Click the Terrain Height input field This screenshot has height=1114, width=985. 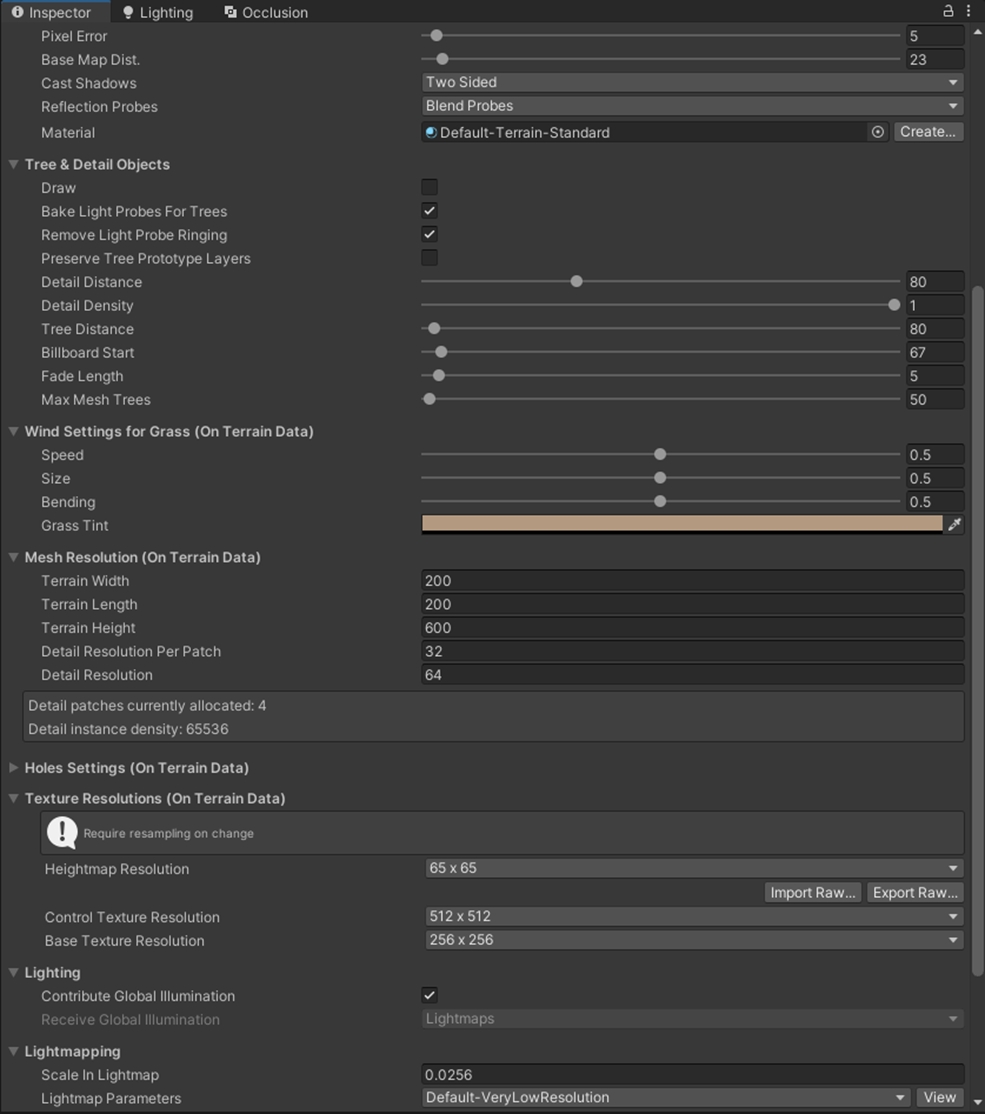point(692,628)
